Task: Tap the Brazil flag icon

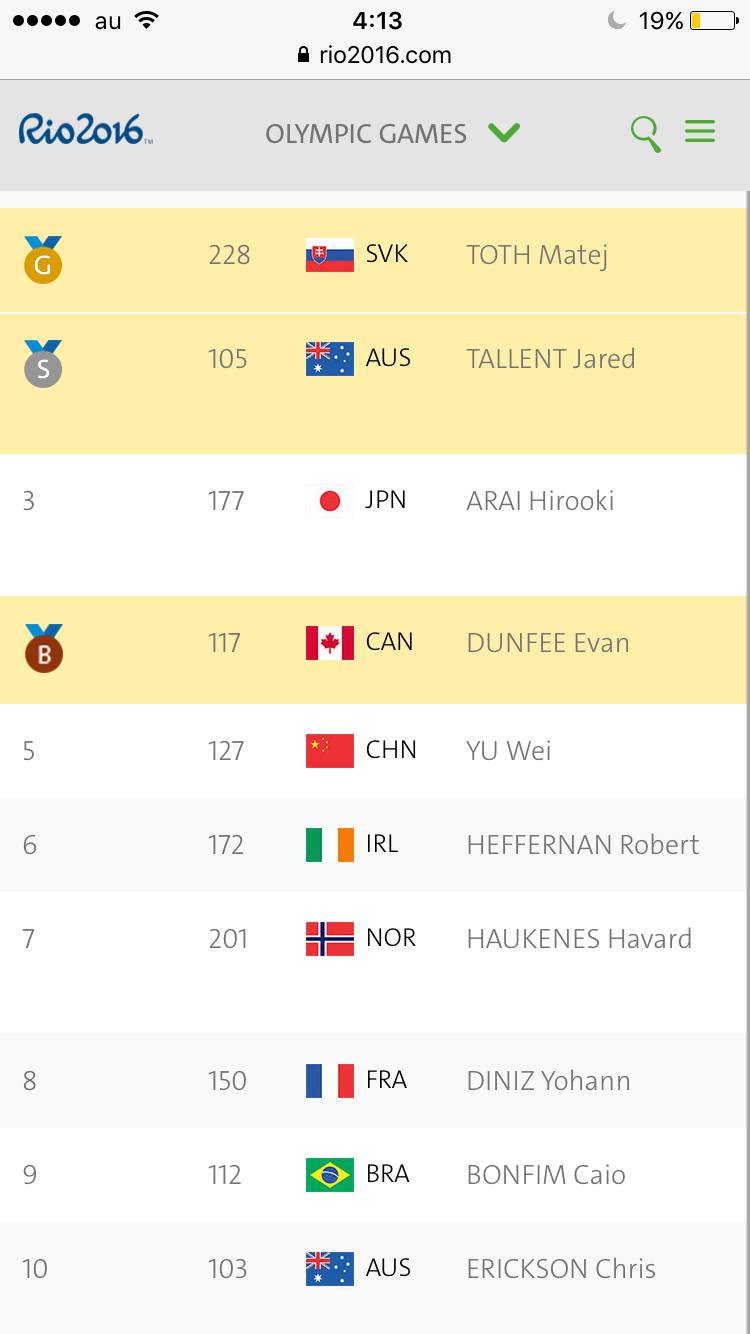Action: 330,1175
